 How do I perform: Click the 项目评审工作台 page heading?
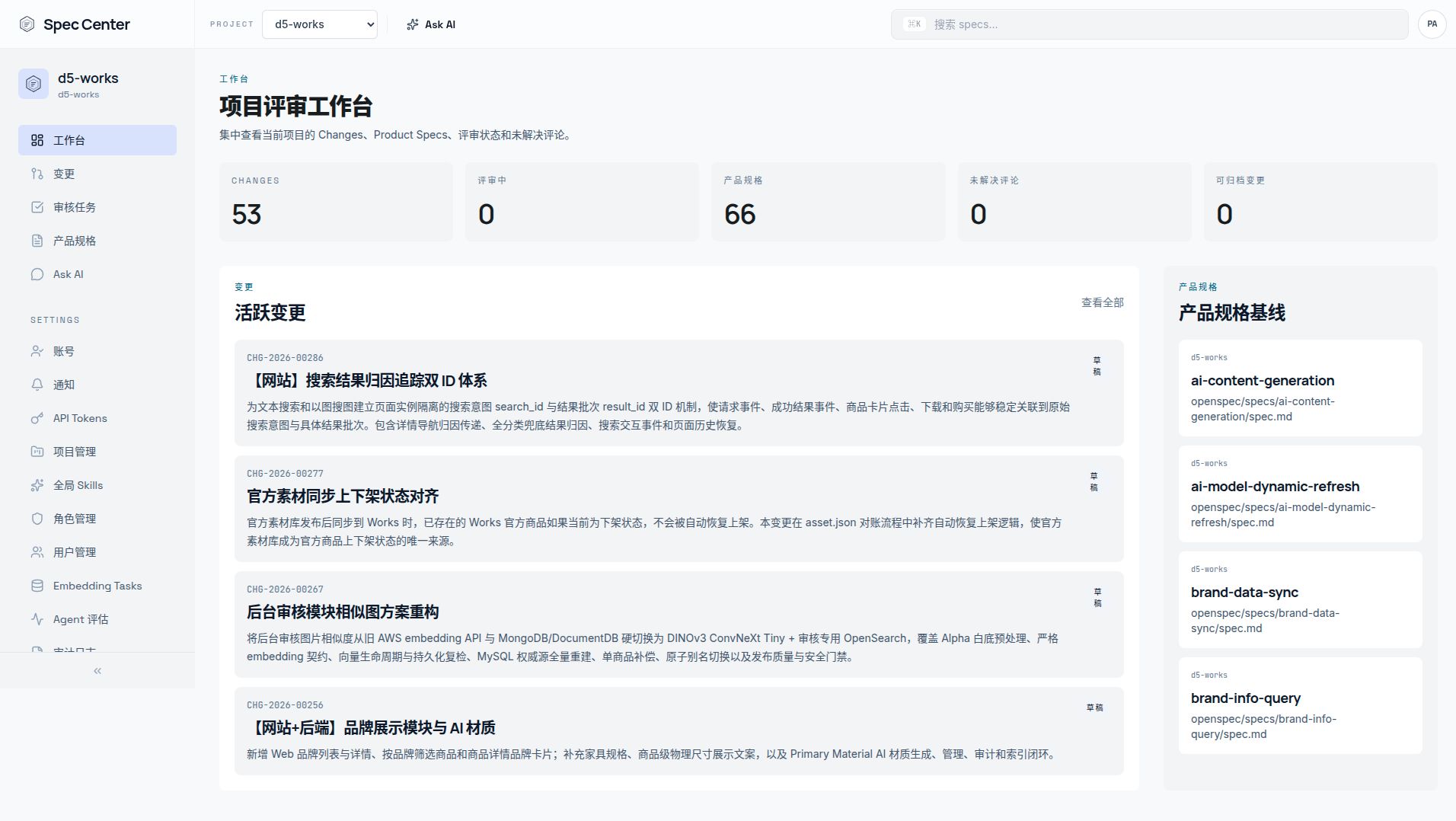point(295,107)
